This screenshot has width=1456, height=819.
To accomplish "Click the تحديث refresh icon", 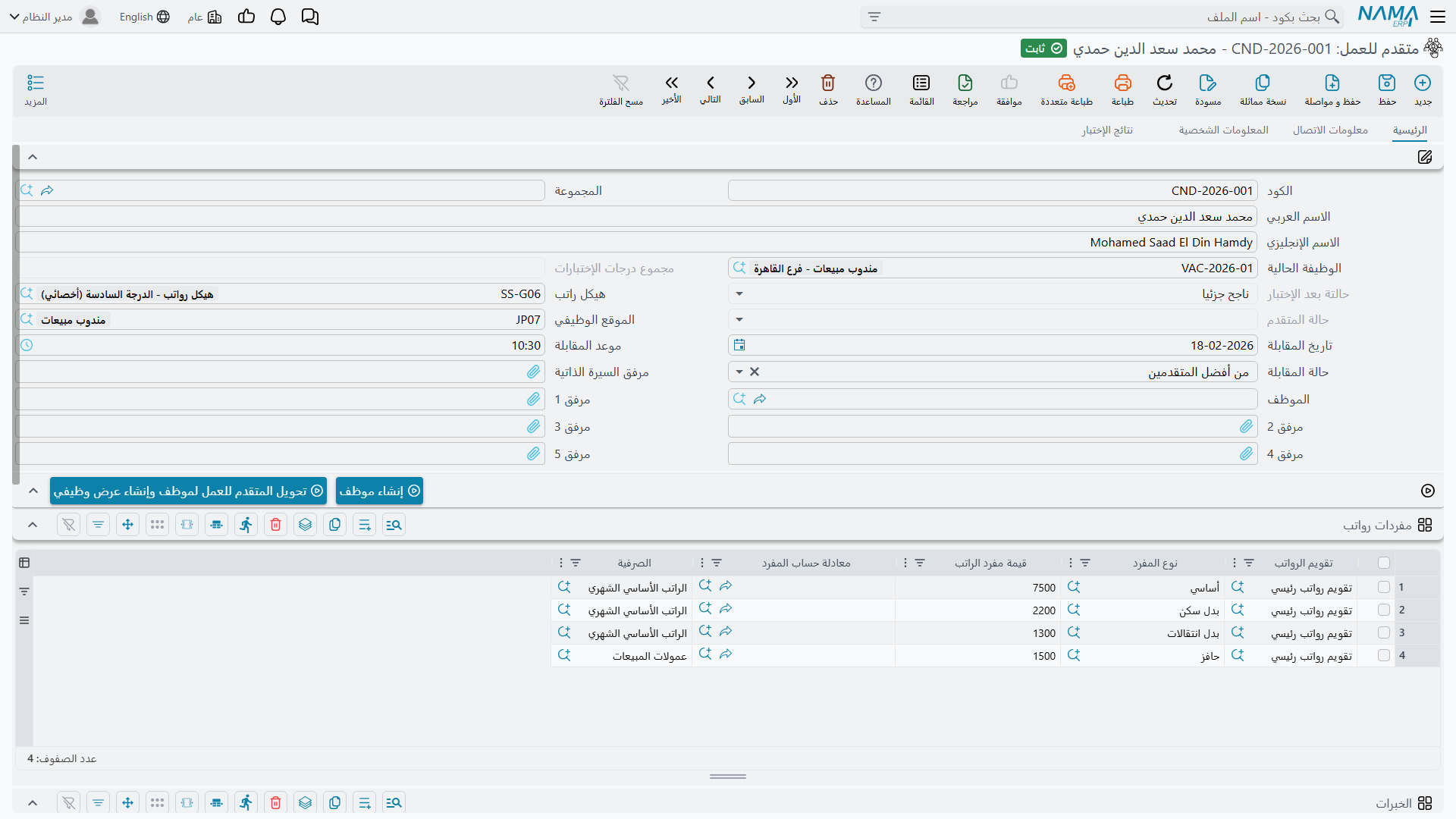I will click(x=1165, y=83).
